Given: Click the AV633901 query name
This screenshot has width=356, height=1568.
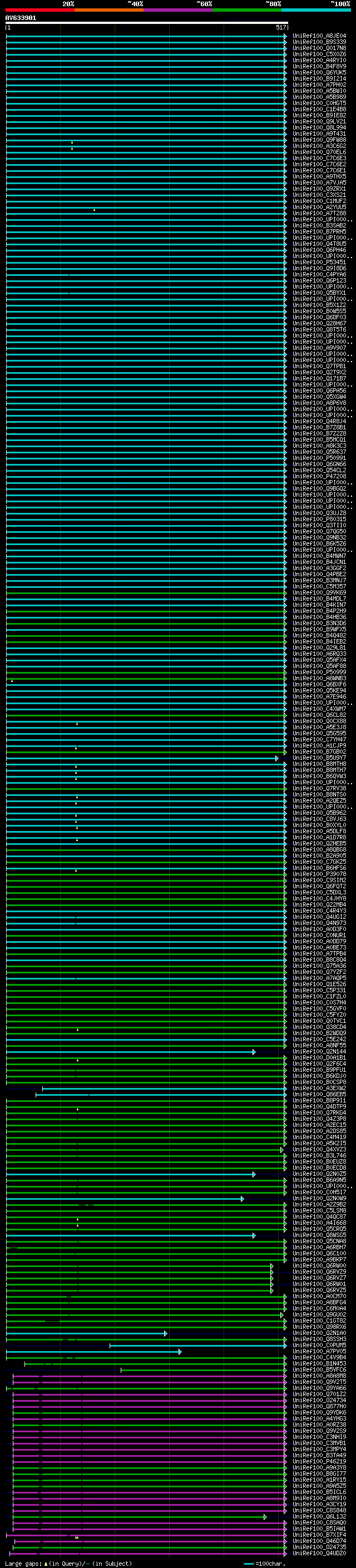Looking at the screenshot, I should click(21, 18).
